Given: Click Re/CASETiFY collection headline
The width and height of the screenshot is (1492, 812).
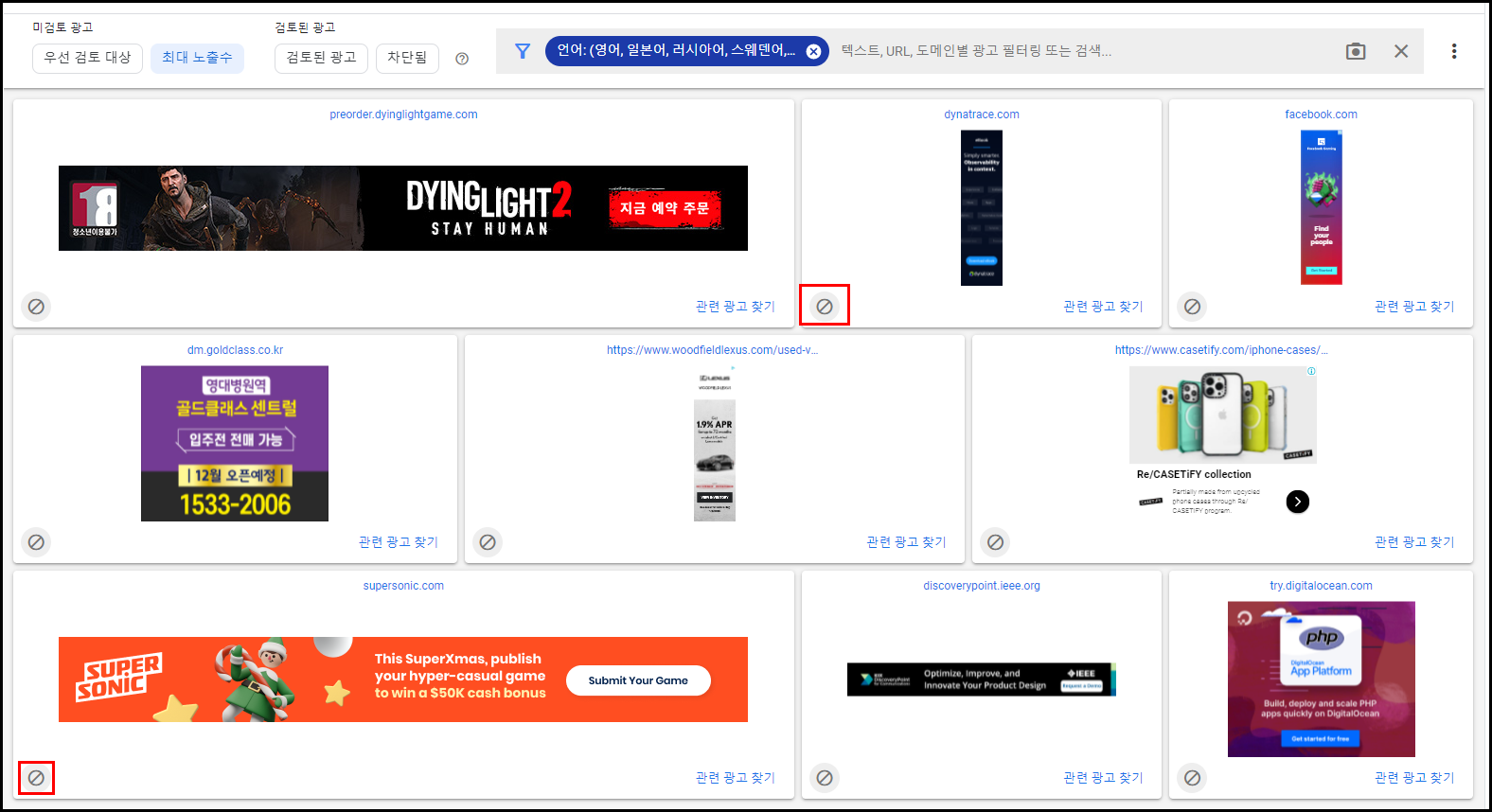Looking at the screenshot, I should pyautogui.click(x=1194, y=475).
